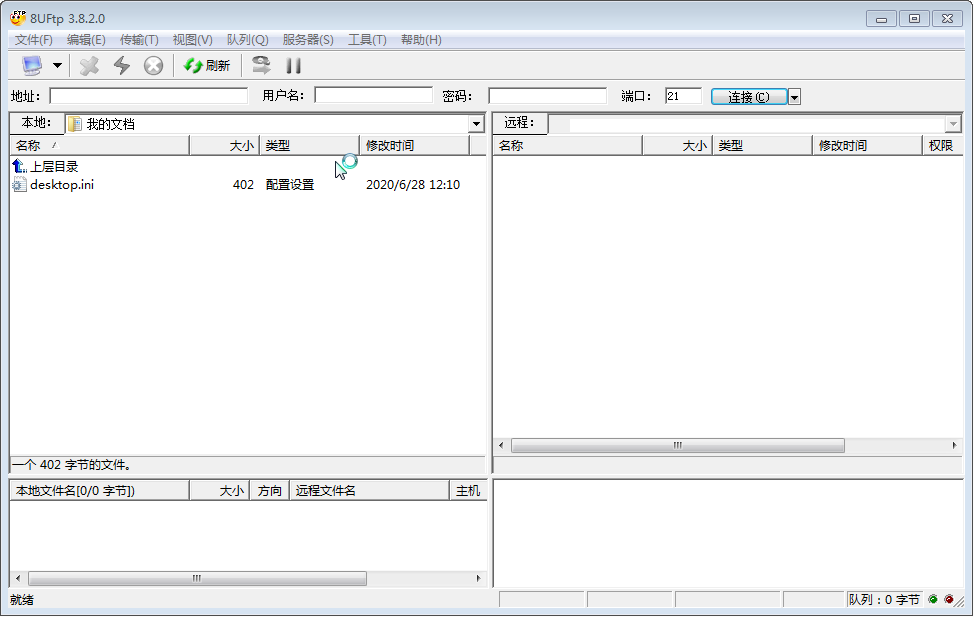Image resolution: width=974 pixels, height=617 pixels.
Task: Go to 上层目录 parent directory
Action: [54, 167]
